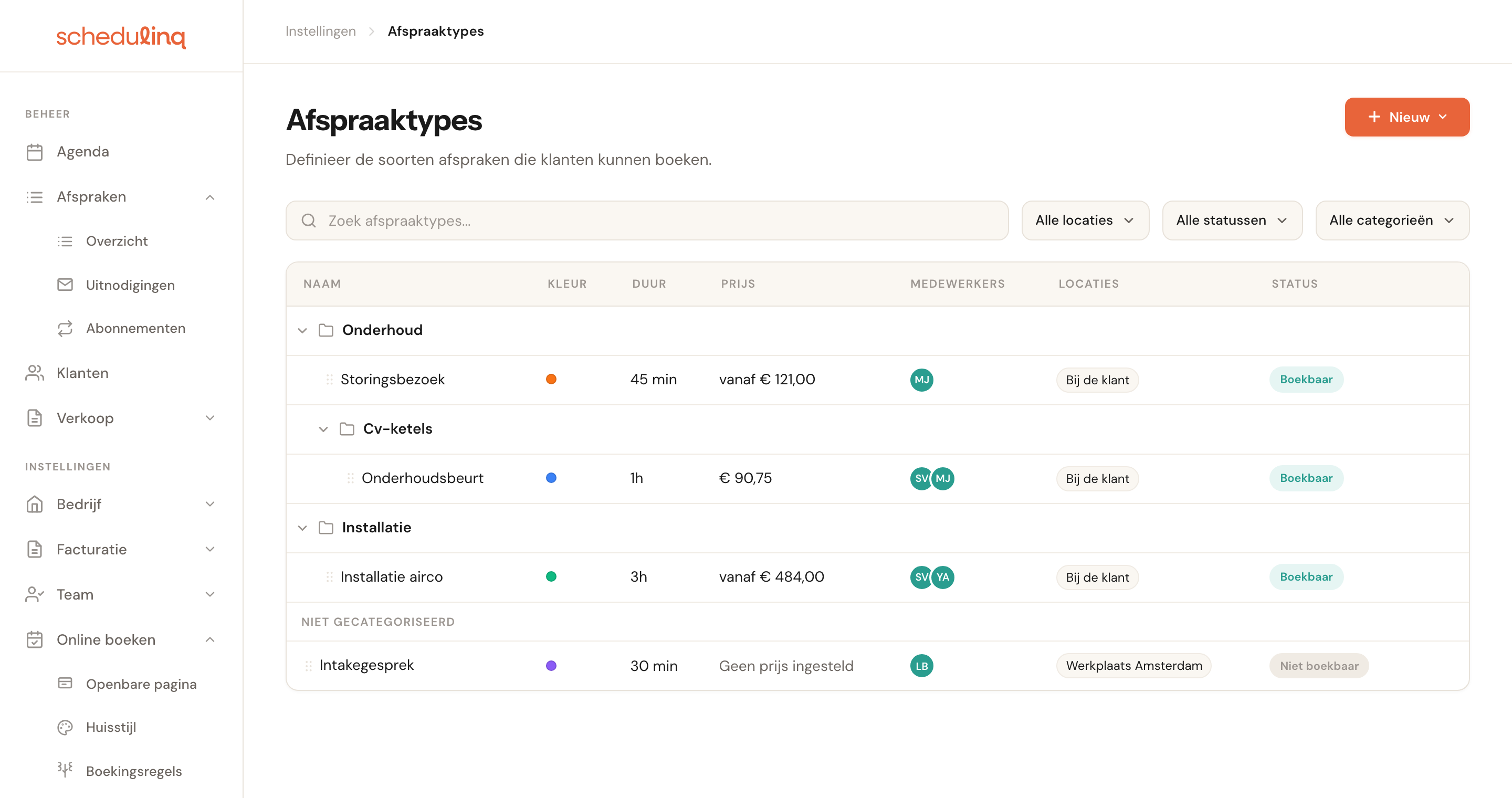
Task: Expand the Verkoop sidebar section
Action: point(210,418)
